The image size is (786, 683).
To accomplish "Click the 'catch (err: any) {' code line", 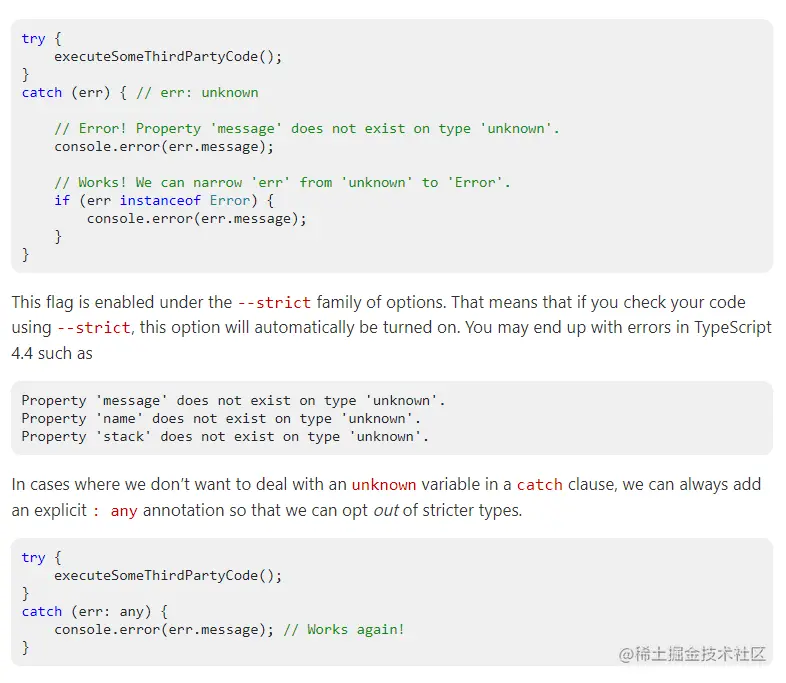I will pyautogui.click(x=95, y=611).
